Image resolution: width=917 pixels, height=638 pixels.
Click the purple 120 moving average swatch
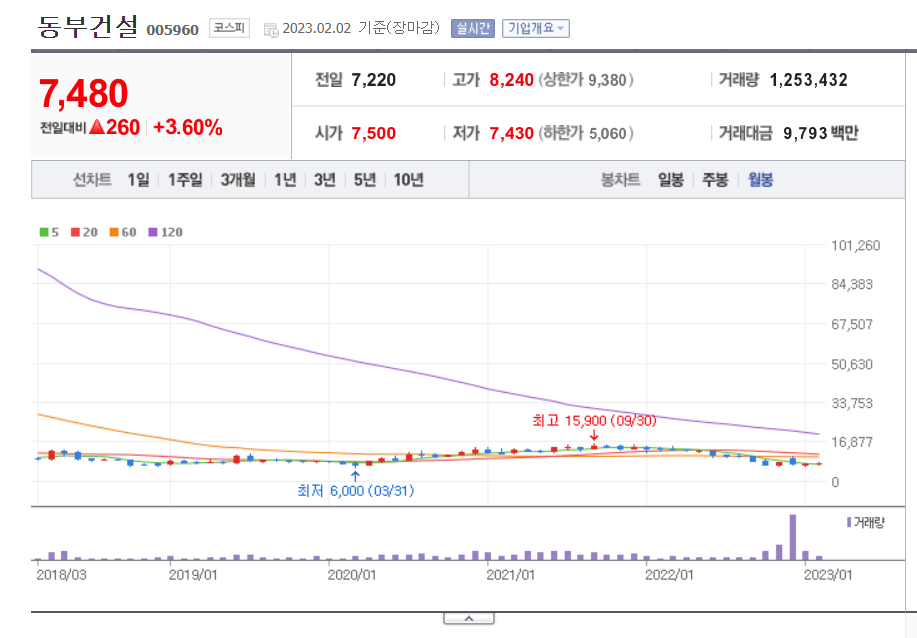click(x=153, y=232)
